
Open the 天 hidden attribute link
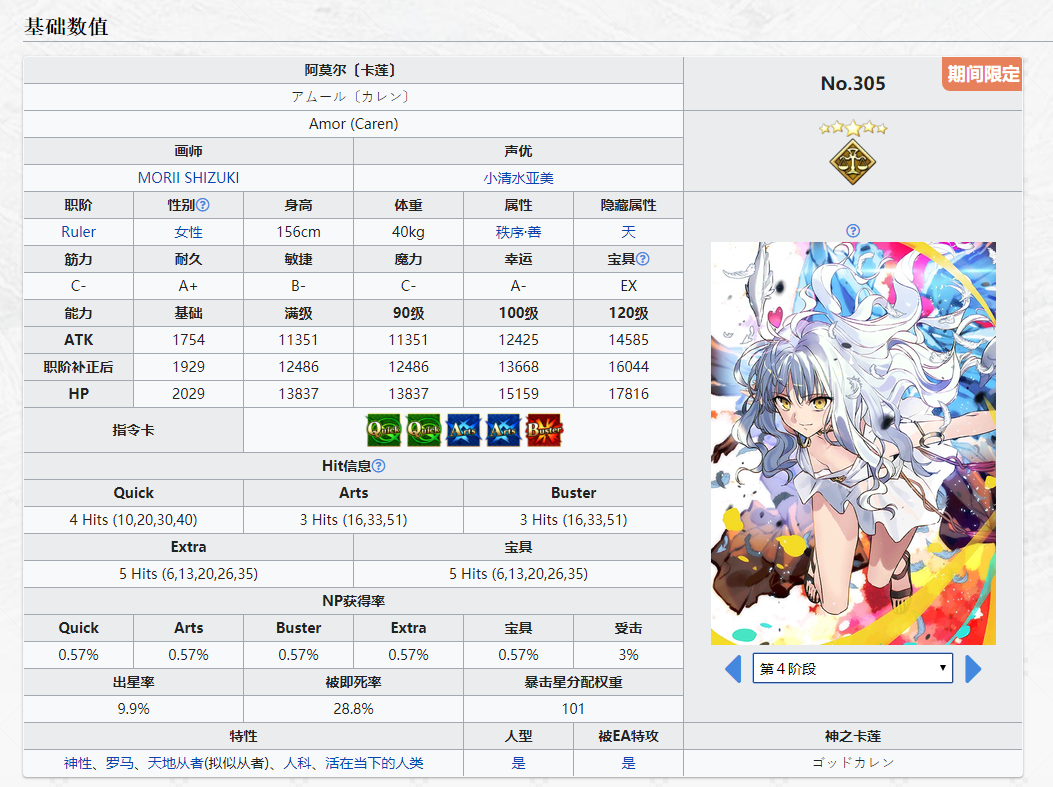pyautogui.click(x=628, y=232)
